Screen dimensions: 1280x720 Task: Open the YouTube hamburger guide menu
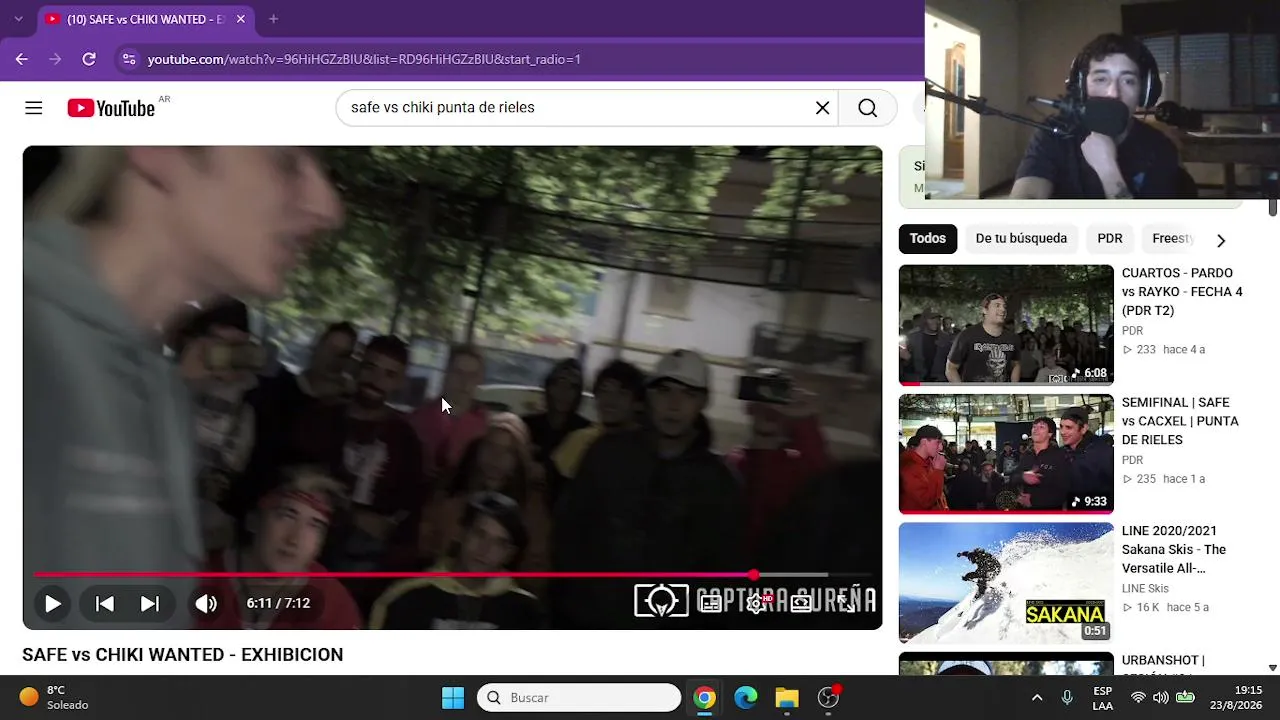click(x=34, y=108)
